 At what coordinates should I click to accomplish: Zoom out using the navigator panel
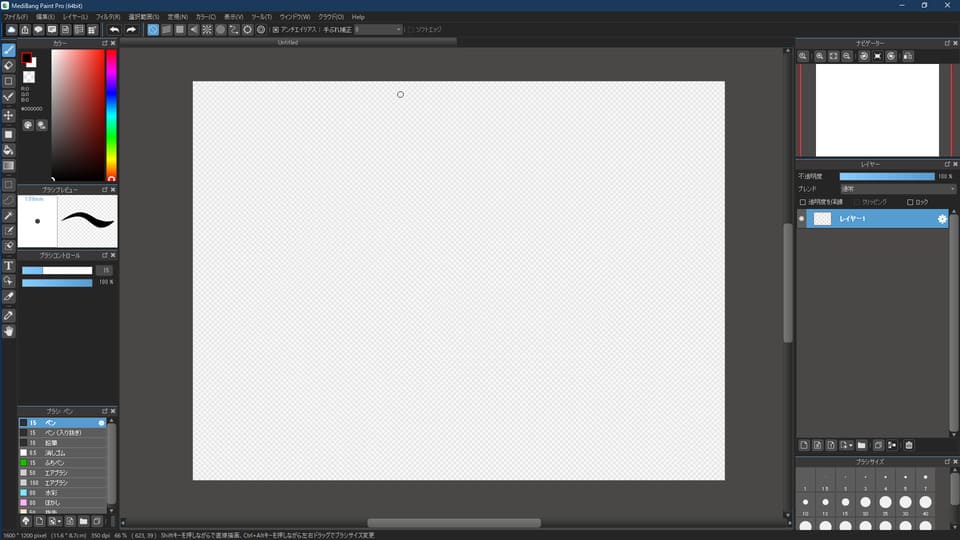click(847, 56)
